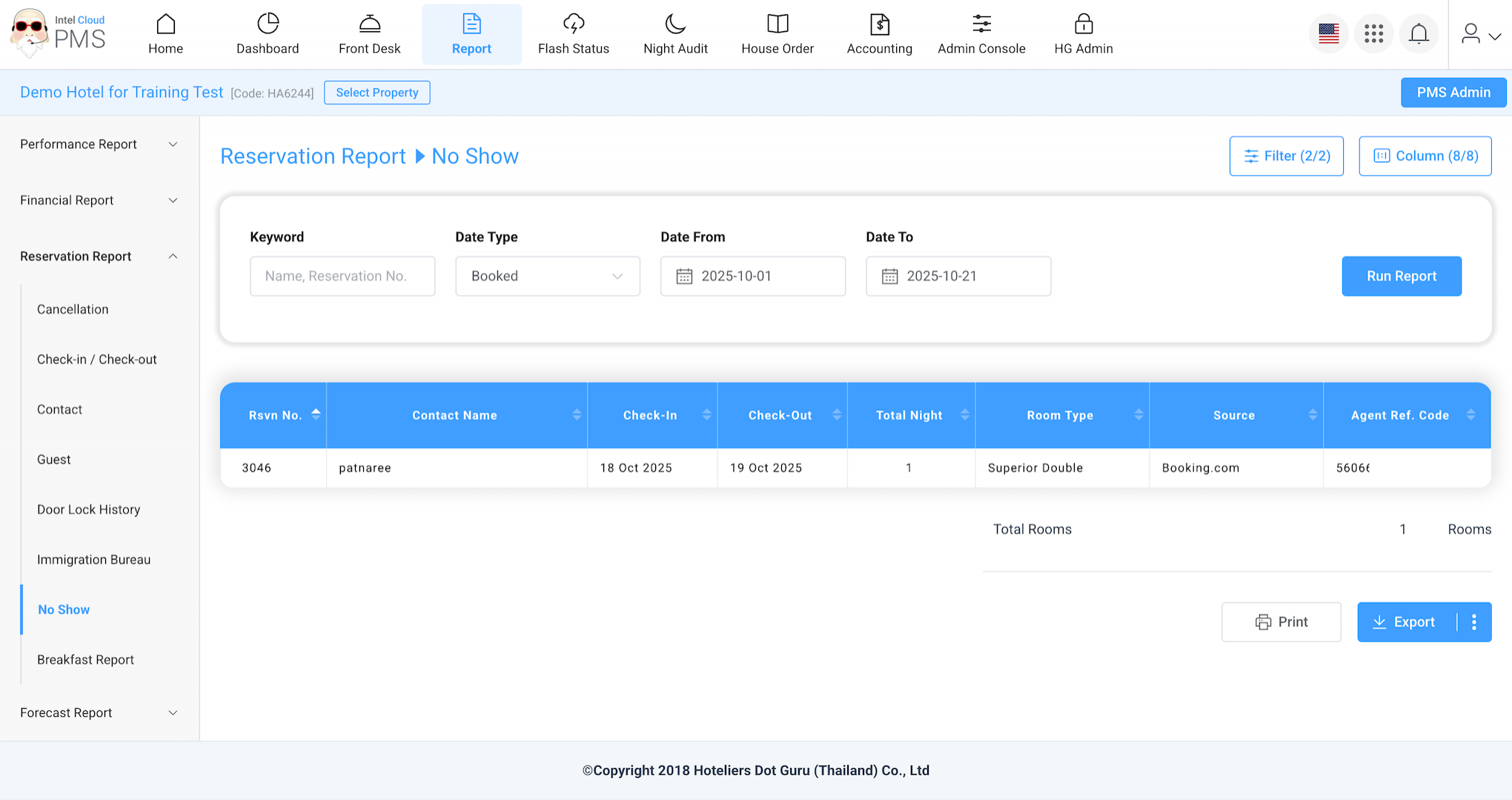Open Breakfast Report in sidebar
This screenshot has height=800, width=1512.
(x=85, y=659)
